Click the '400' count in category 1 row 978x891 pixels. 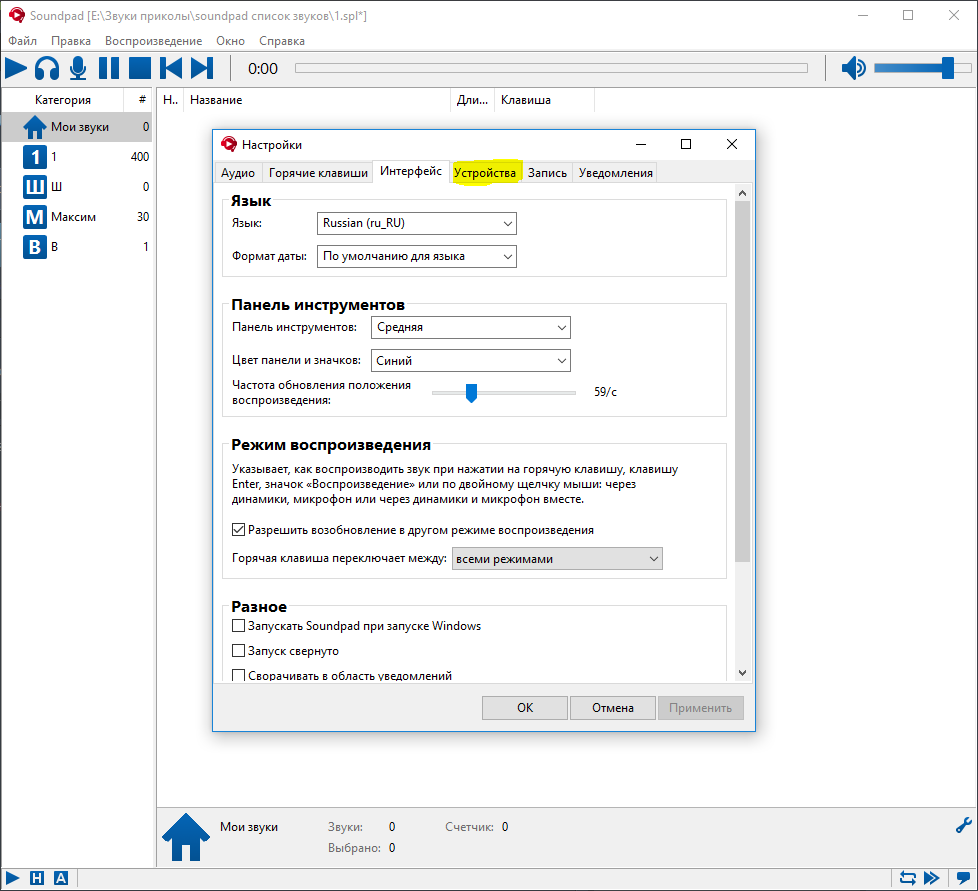(140, 157)
